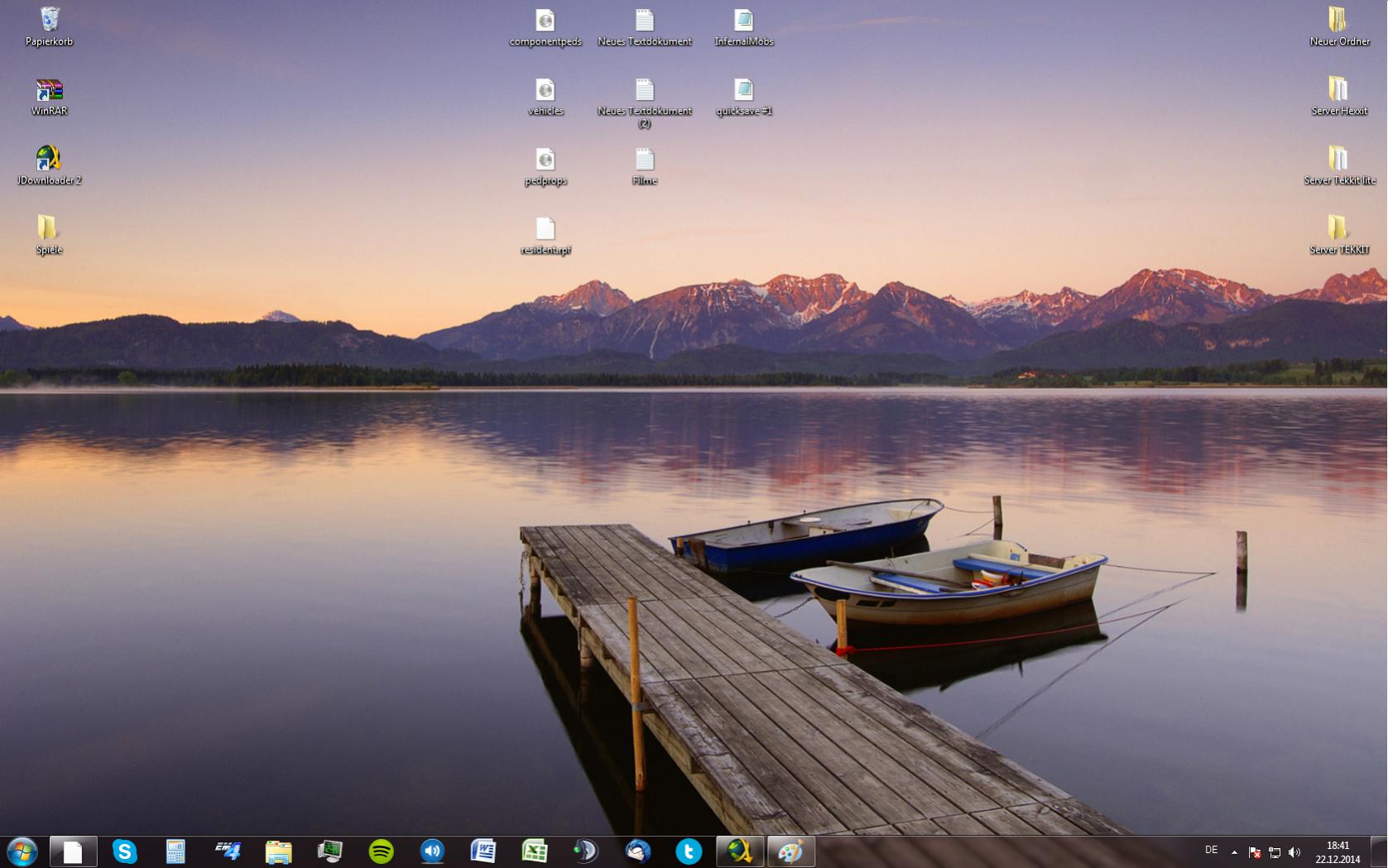The height and width of the screenshot is (868, 1388).
Task: Open the DE language input selector
Action: coord(1212,851)
